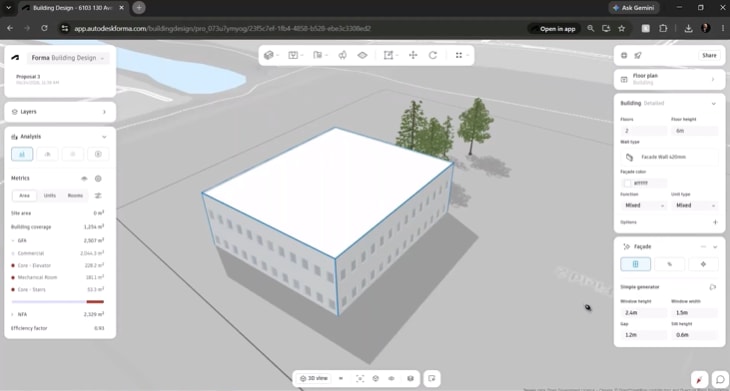Expand the NFA metrics row
This screenshot has height=391, width=730.
point(13,315)
